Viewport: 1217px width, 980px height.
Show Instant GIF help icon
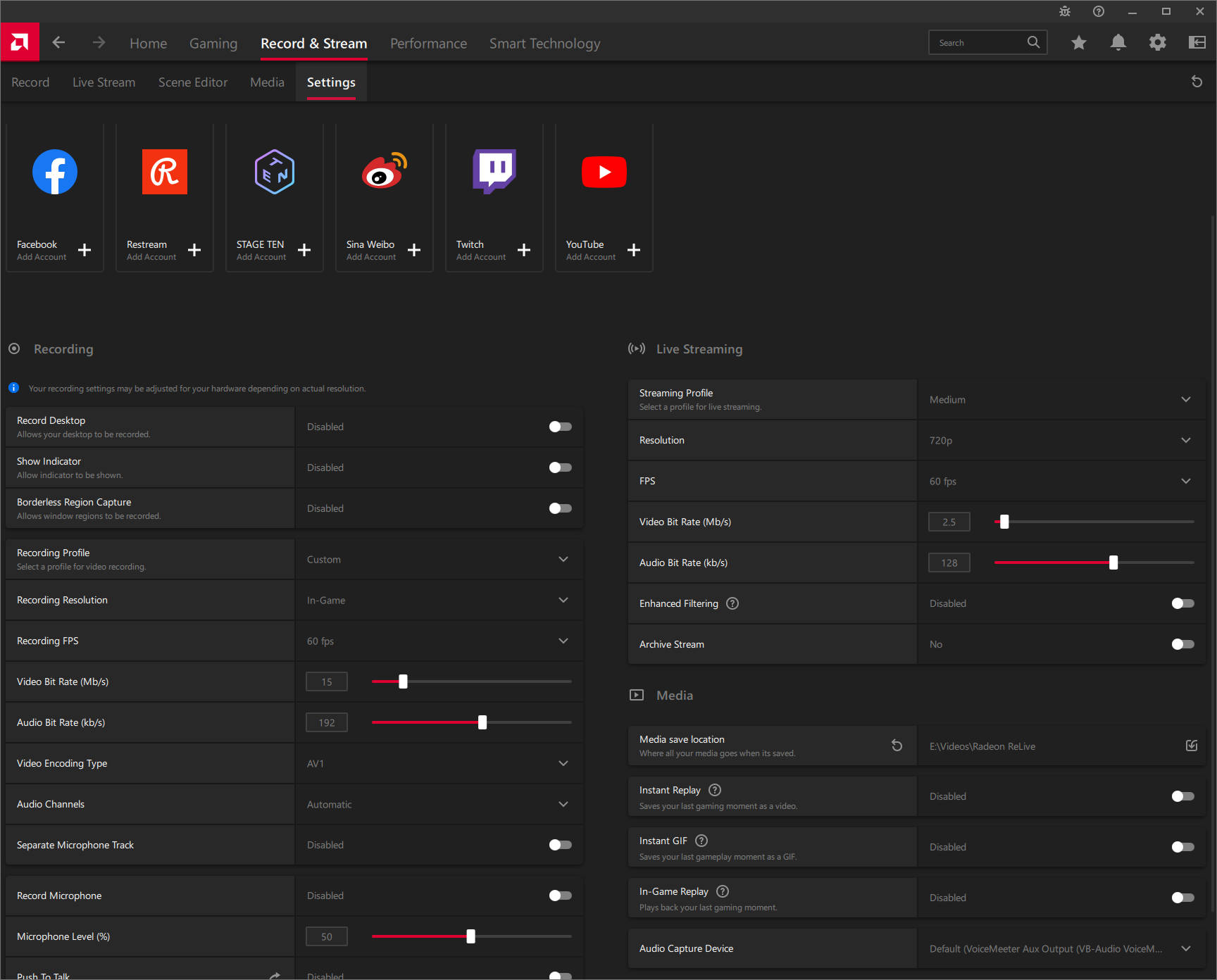pos(701,841)
